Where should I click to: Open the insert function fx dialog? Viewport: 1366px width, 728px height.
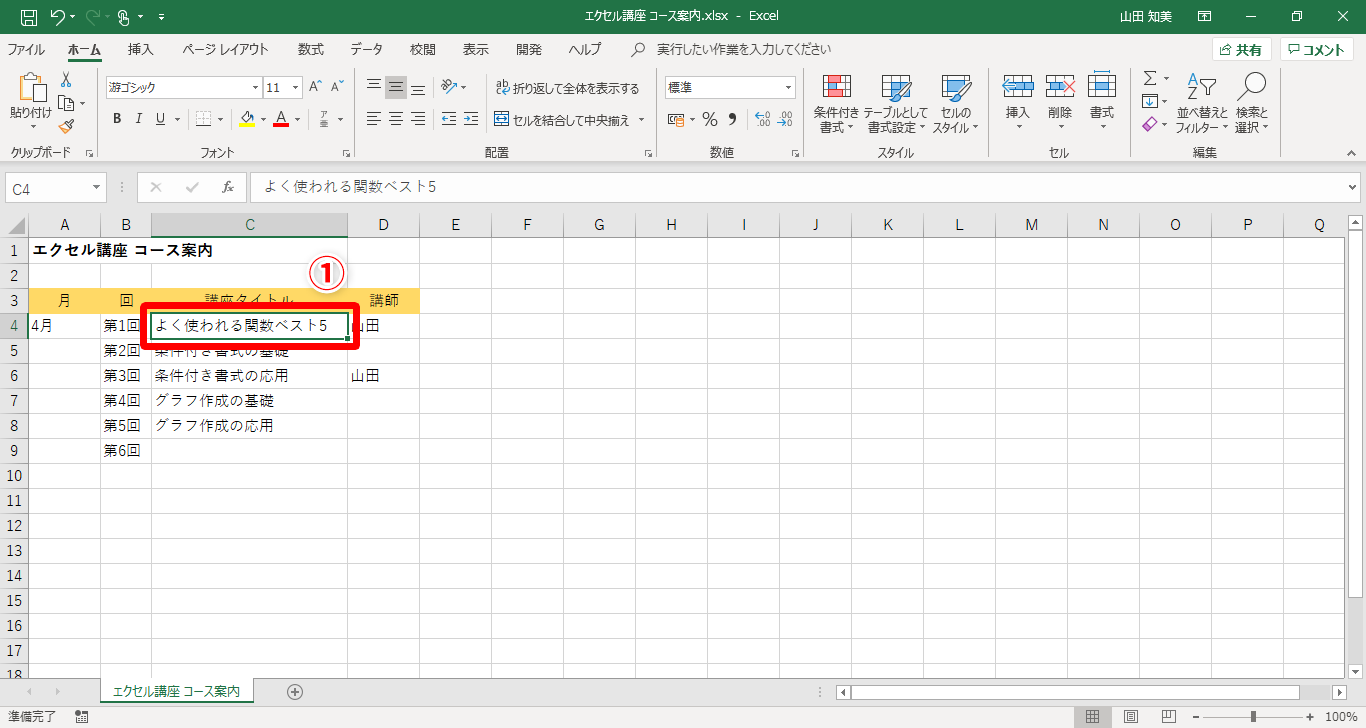pyautogui.click(x=228, y=187)
